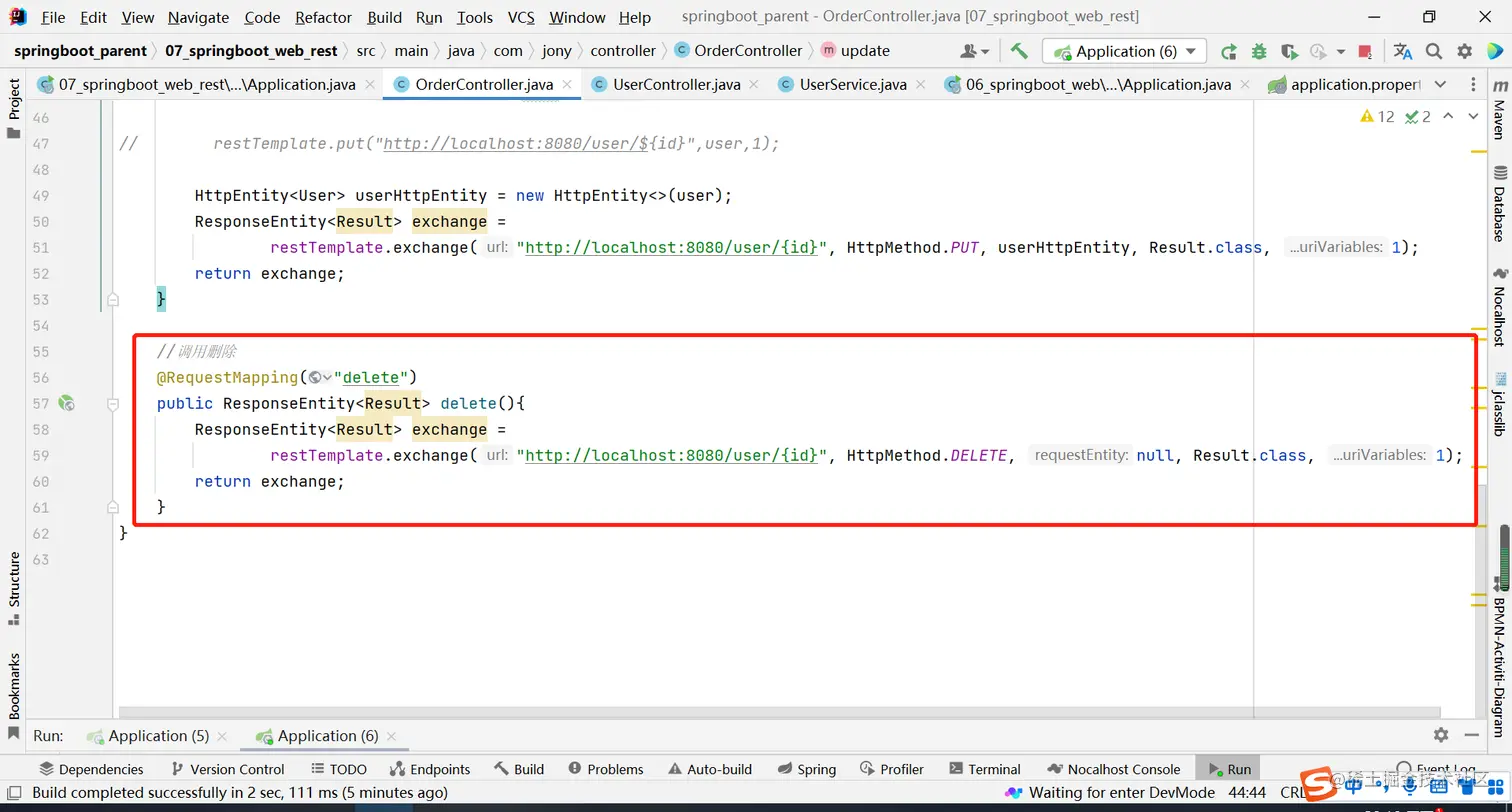The height and width of the screenshot is (812, 1512).
Task: Open the URL mapping dropdown arrow on line 56
Action: [x=328, y=377]
